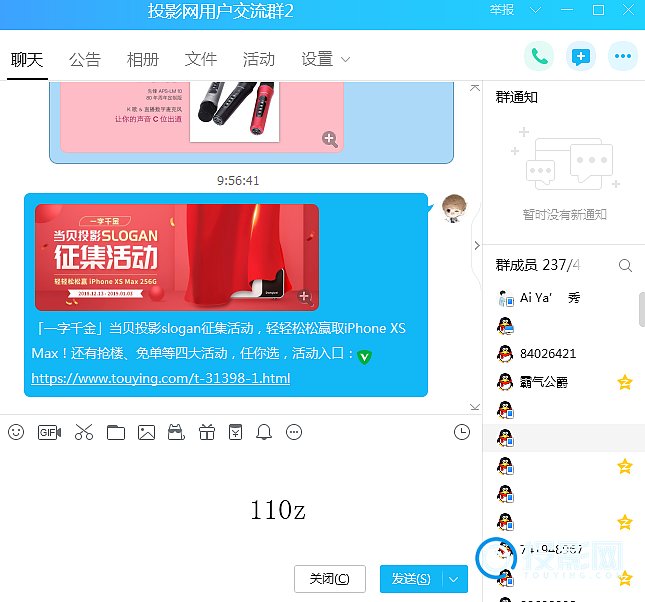Click 举报 report link
The image size is (645, 602).
click(x=502, y=9)
